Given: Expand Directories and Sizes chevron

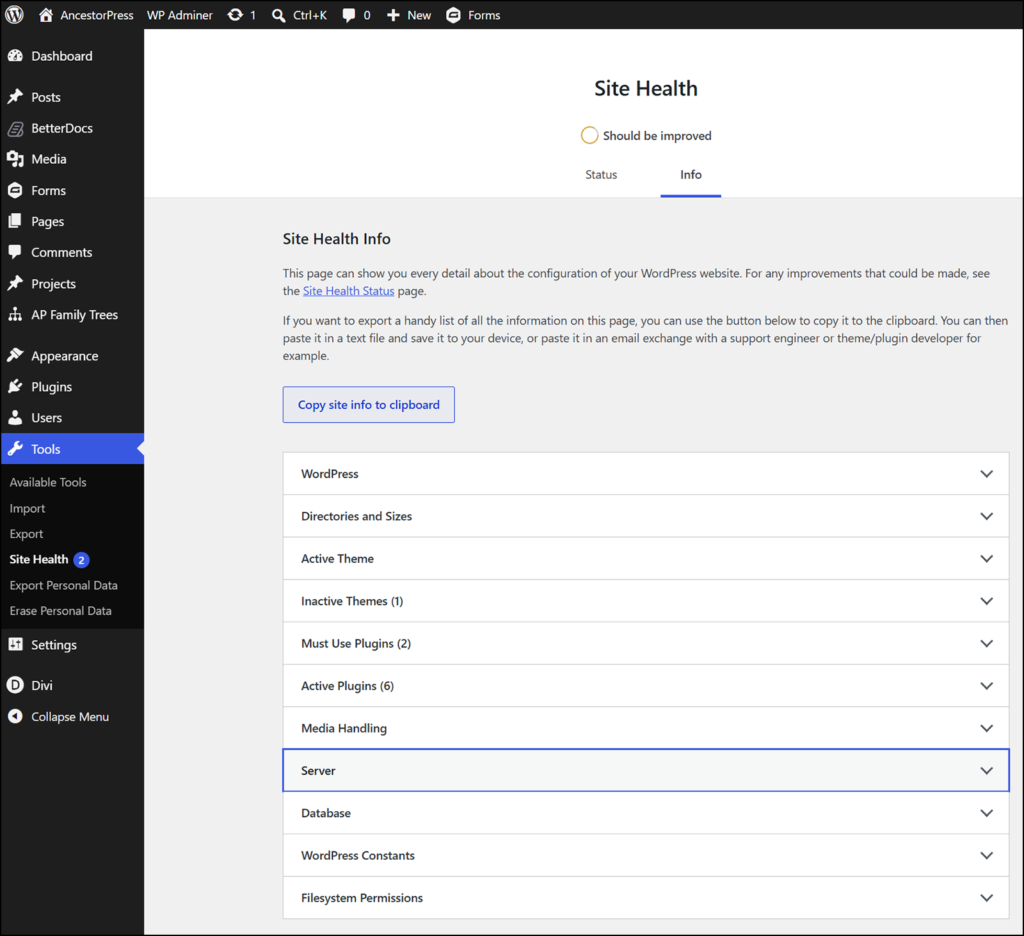Looking at the screenshot, I should 986,516.
